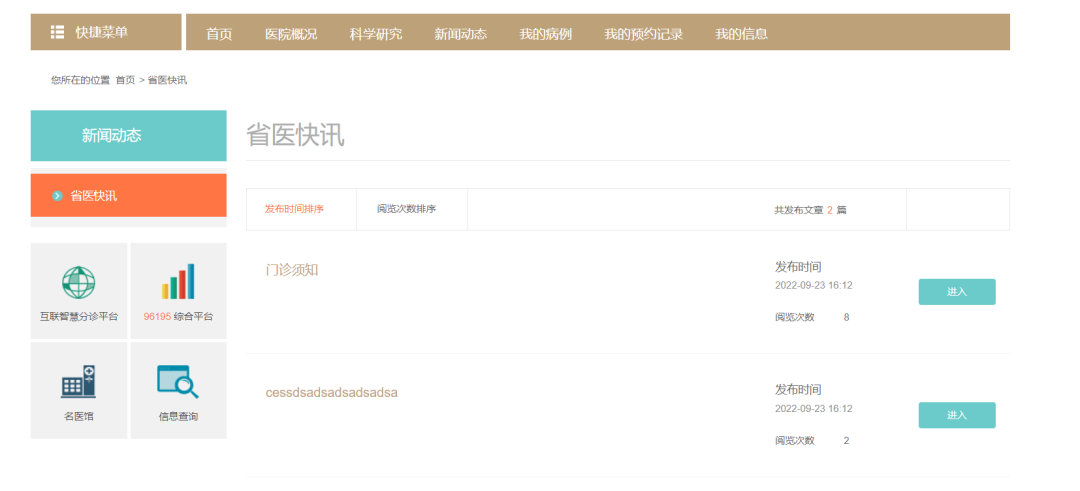
Task: Open the cessdsadsadsadsadsa article title
Action: point(332,393)
